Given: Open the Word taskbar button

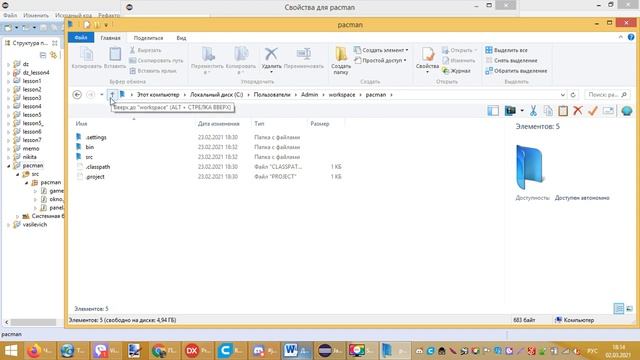Looking at the screenshot, I should tap(296, 351).
